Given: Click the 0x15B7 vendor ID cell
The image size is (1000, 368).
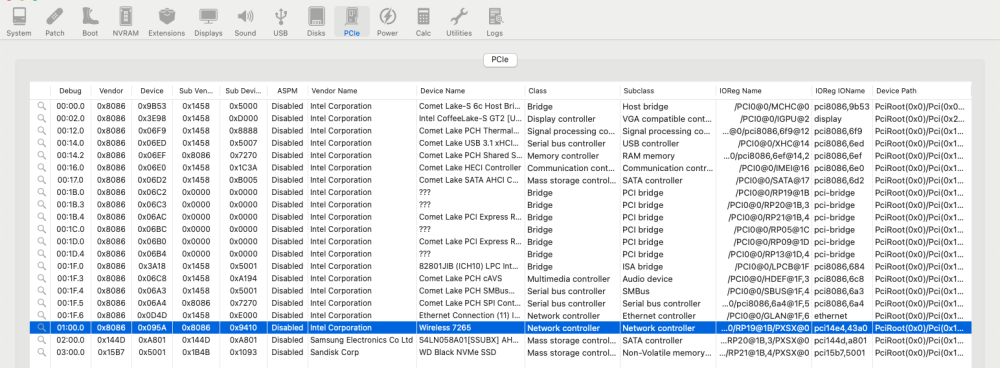Looking at the screenshot, I should [111, 352].
